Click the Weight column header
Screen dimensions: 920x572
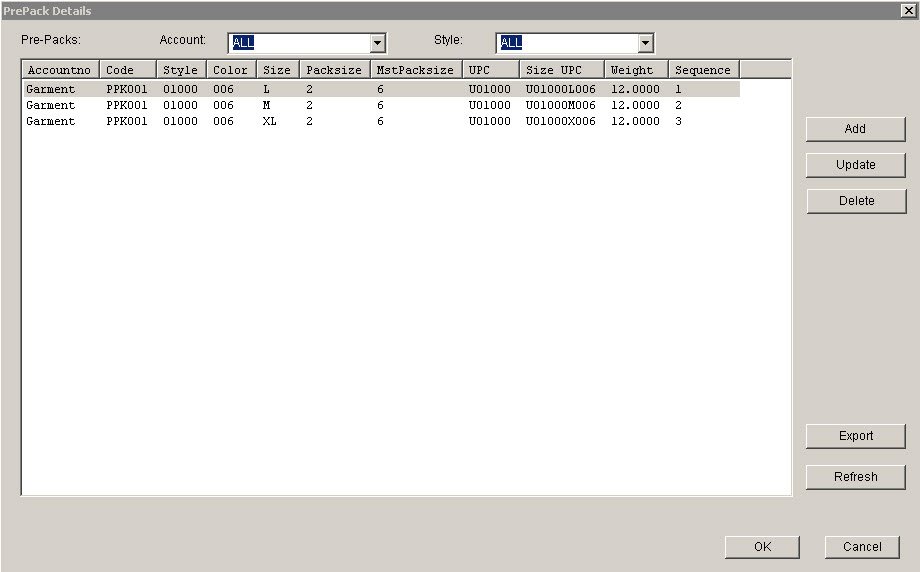(636, 70)
